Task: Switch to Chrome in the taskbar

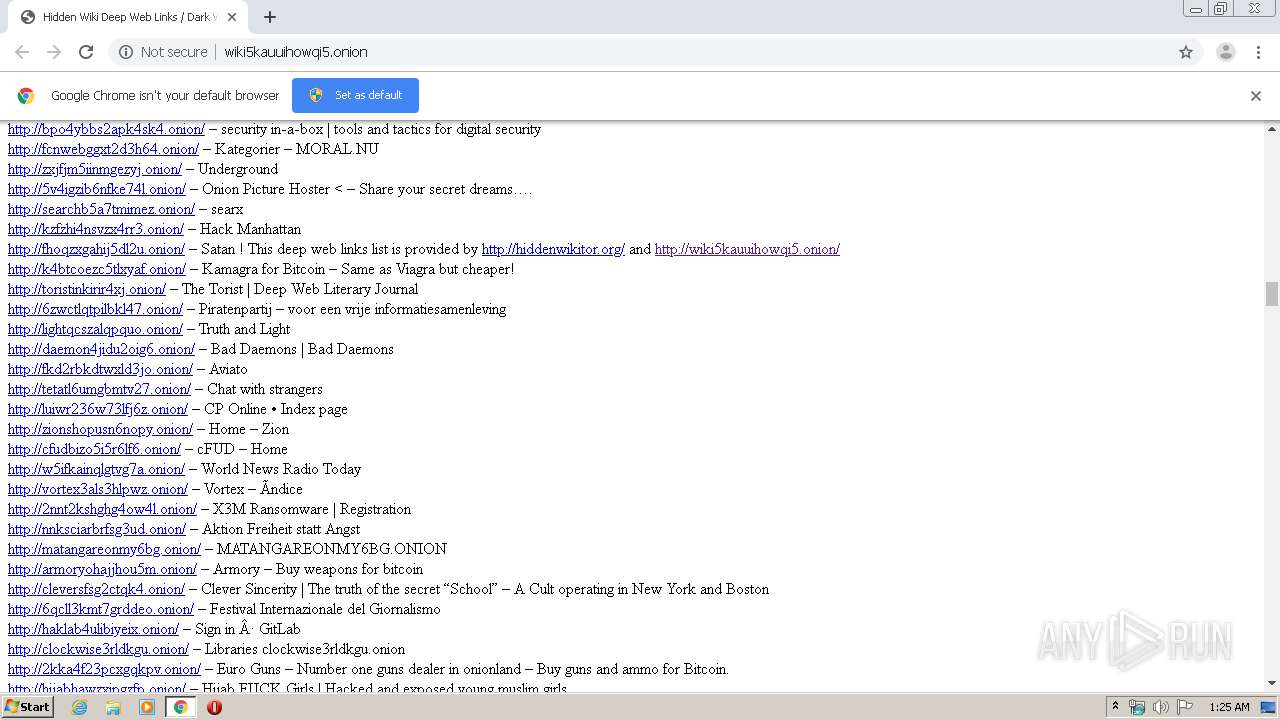Action: click(181, 707)
